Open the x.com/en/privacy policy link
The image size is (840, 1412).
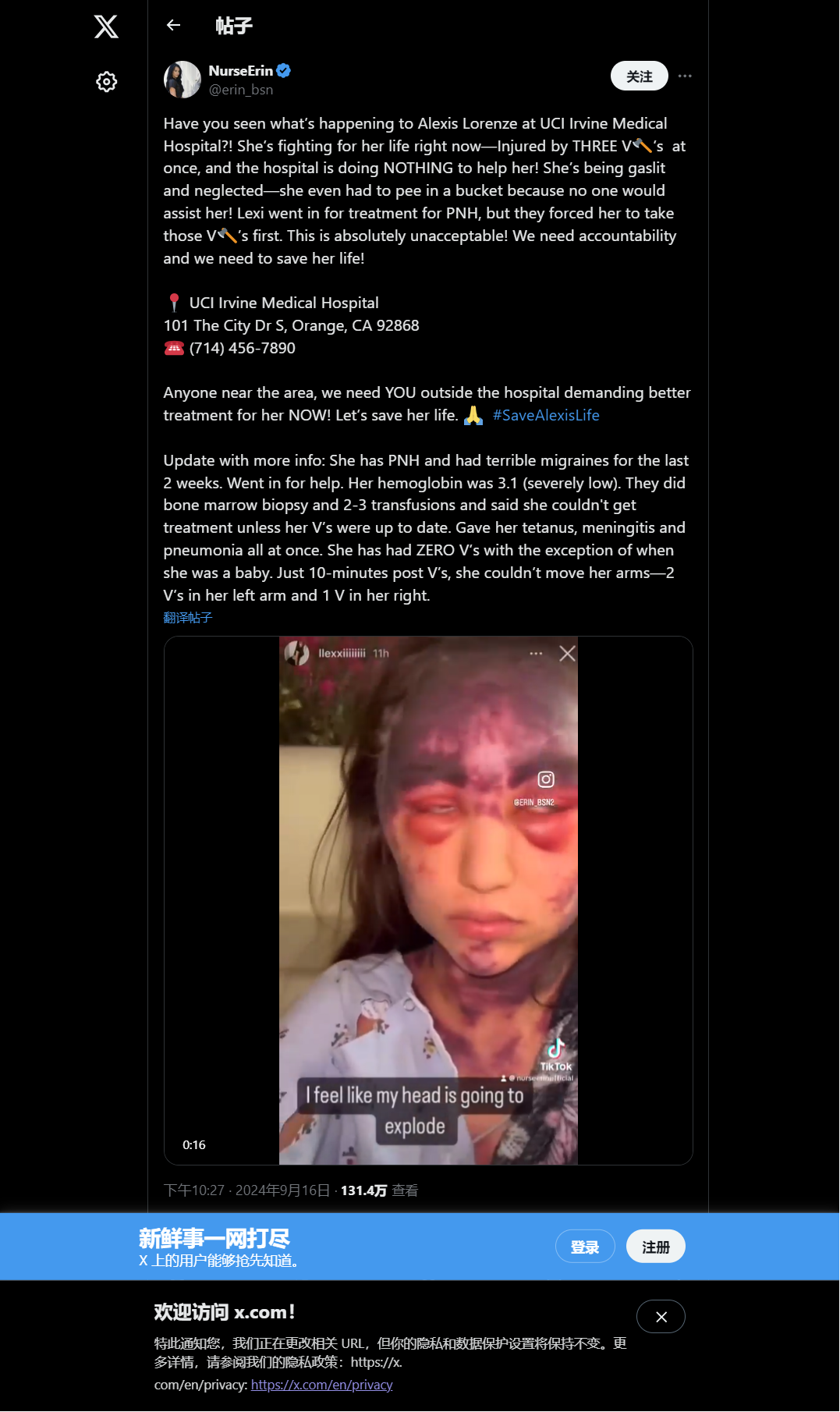pos(321,1385)
